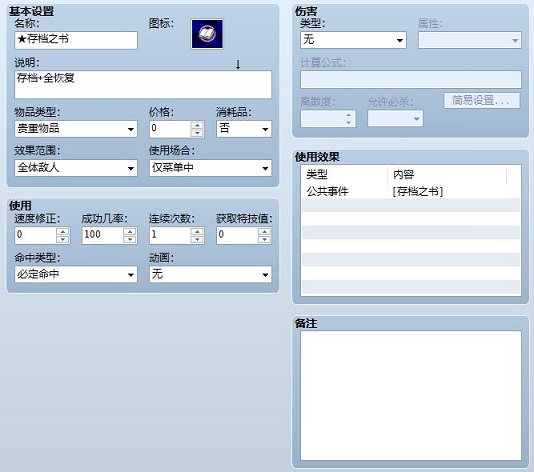534x472 pixels.
Task: Click the first empty row below 公共事件
Action: (x=411, y=205)
